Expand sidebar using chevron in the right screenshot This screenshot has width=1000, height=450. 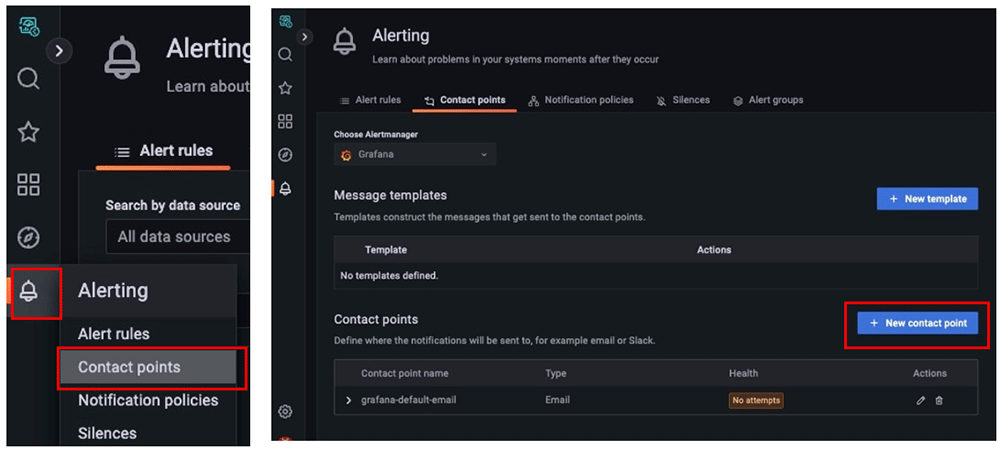(305, 37)
